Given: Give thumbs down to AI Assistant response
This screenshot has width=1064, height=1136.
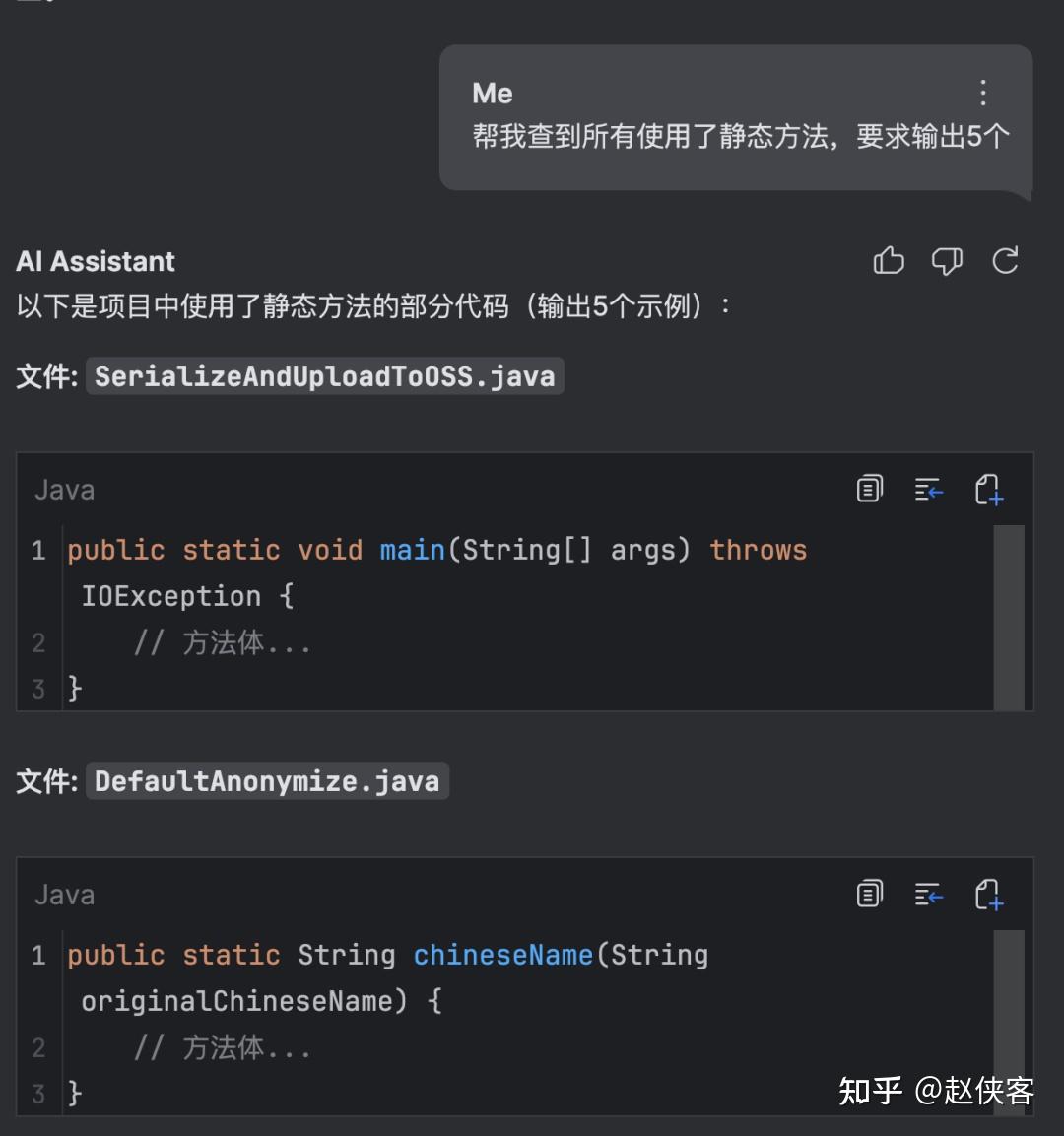Looking at the screenshot, I should (947, 260).
